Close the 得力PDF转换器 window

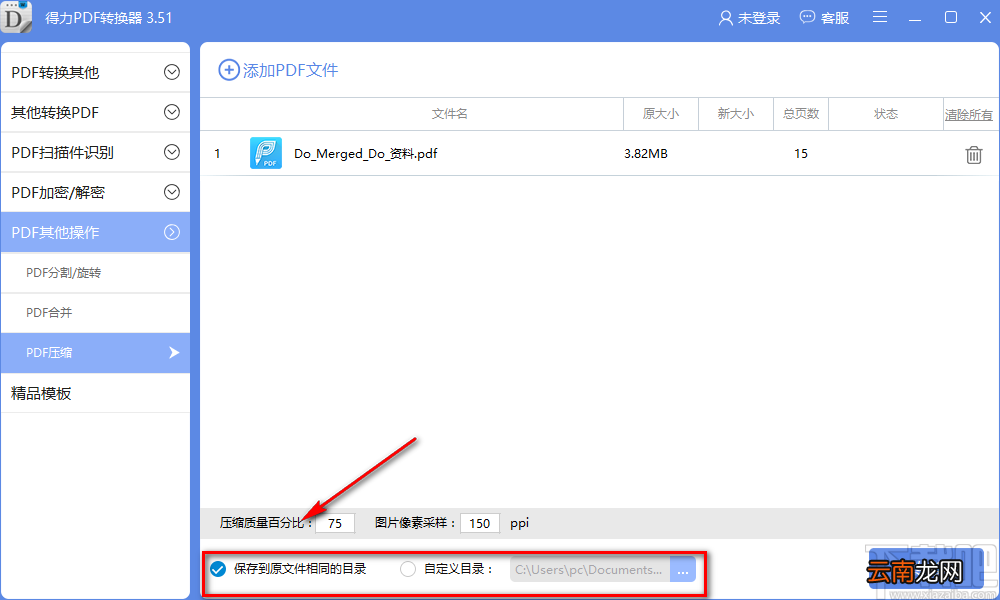tap(985, 17)
